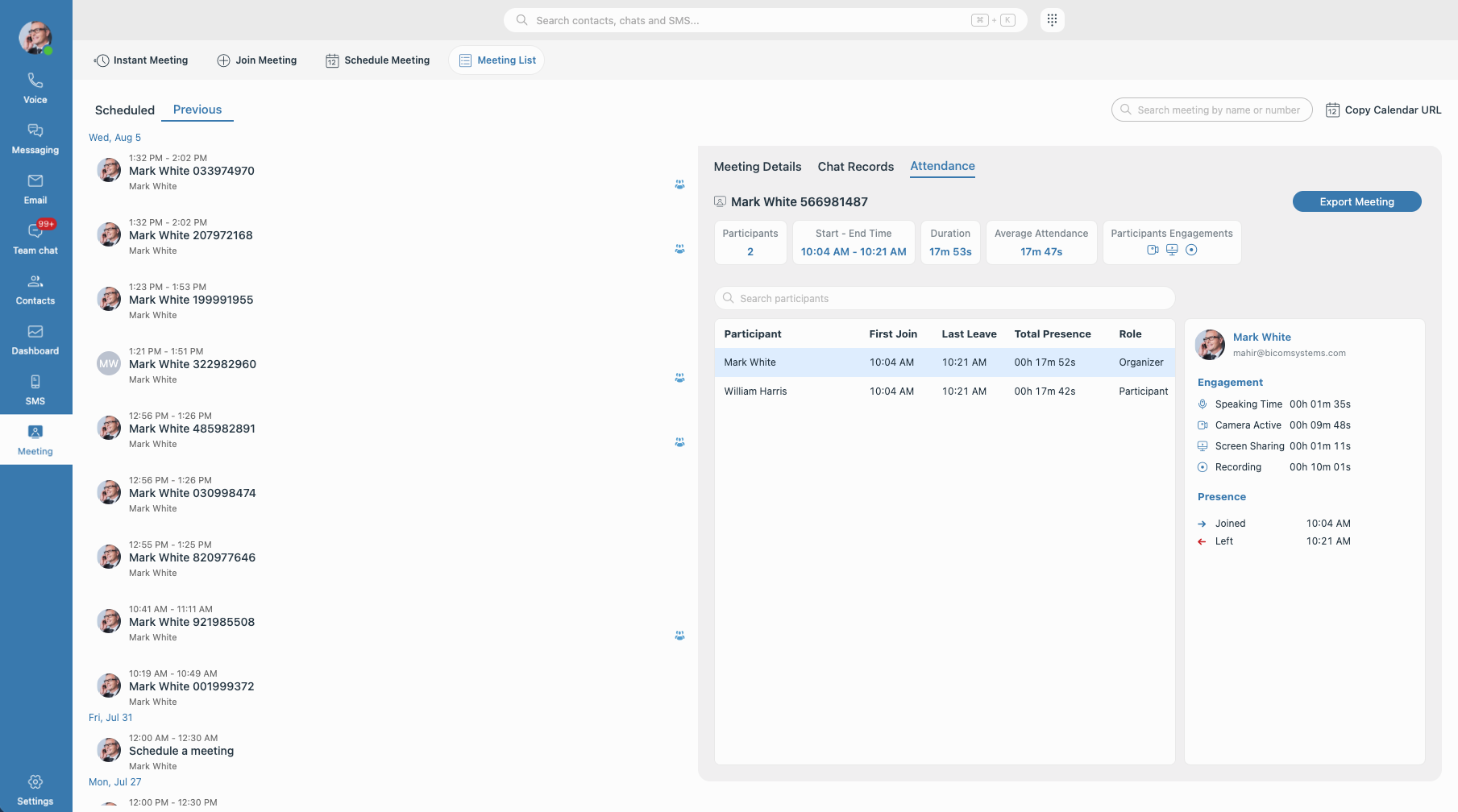
Task: Click the search meeting by name field
Action: pyautogui.click(x=1211, y=110)
